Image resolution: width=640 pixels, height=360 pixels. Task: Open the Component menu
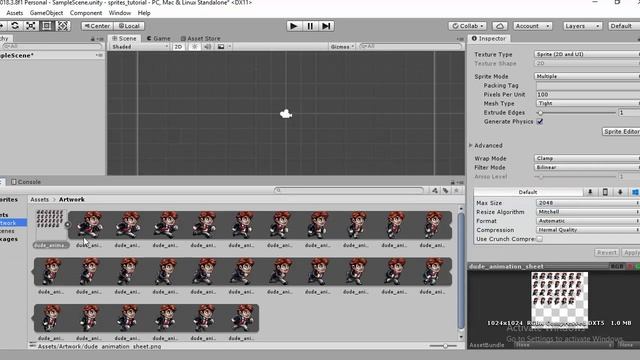[86, 13]
